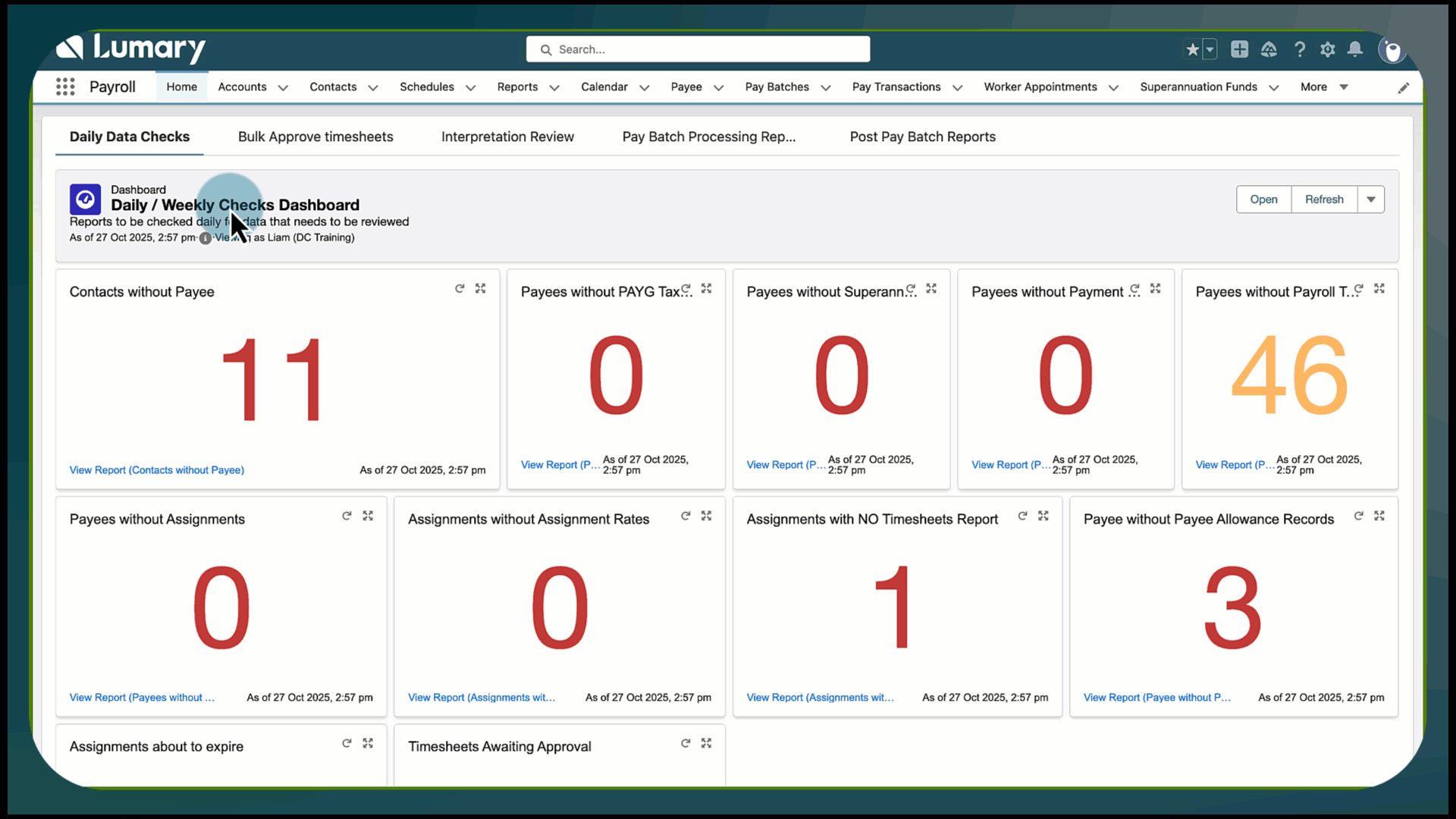Click the notifications bell icon

pyautogui.click(x=1354, y=49)
